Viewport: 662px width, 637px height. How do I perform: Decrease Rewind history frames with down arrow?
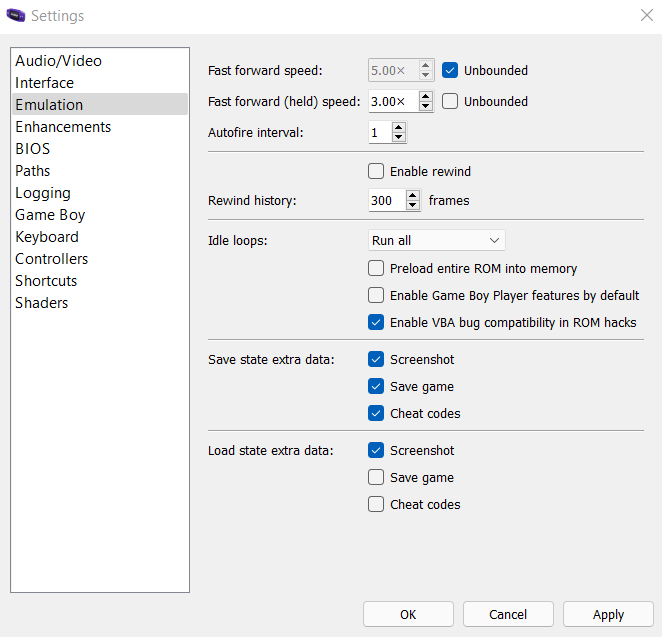(413, 205)
